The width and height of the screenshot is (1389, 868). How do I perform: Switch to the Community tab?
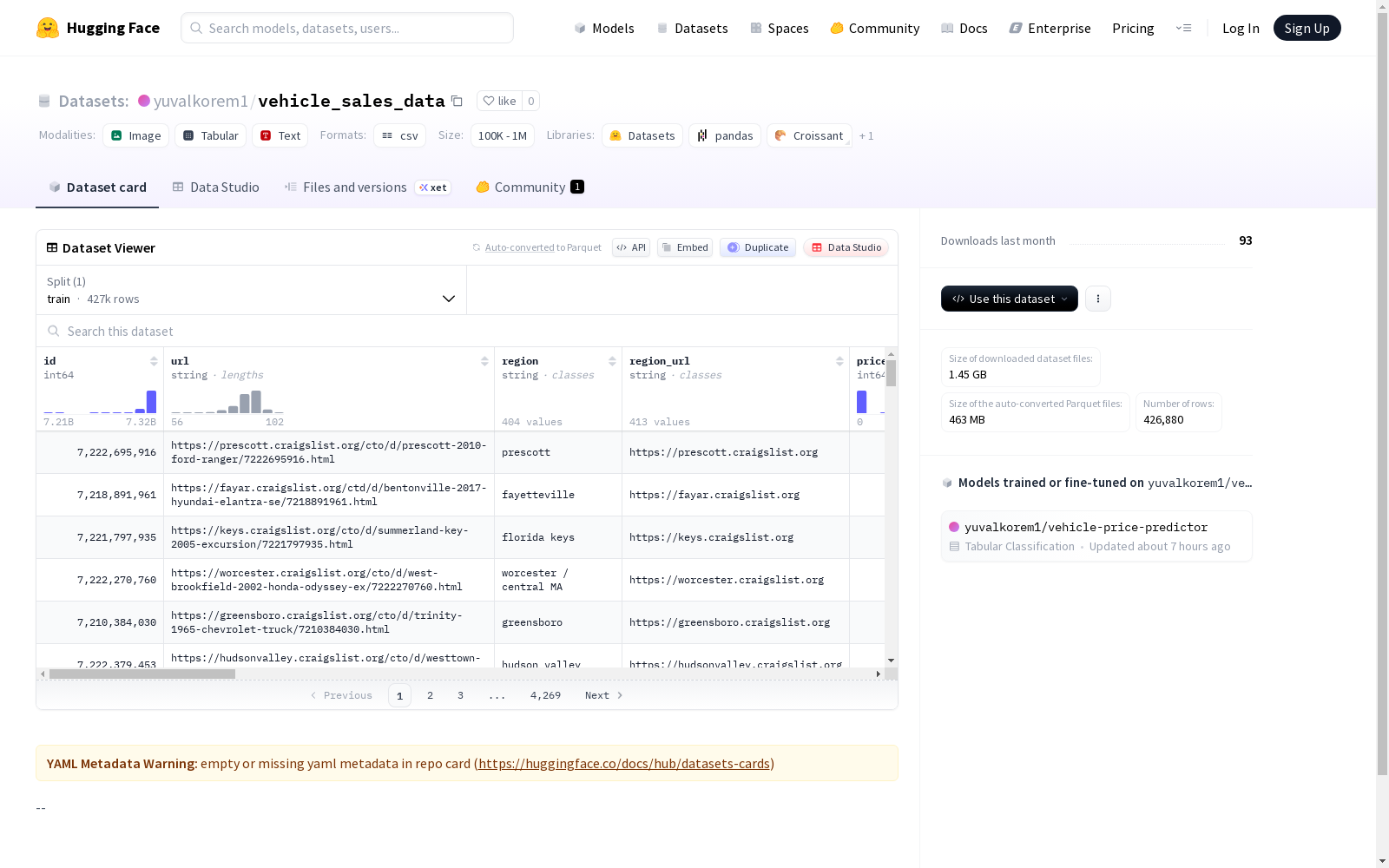[530, 187]
